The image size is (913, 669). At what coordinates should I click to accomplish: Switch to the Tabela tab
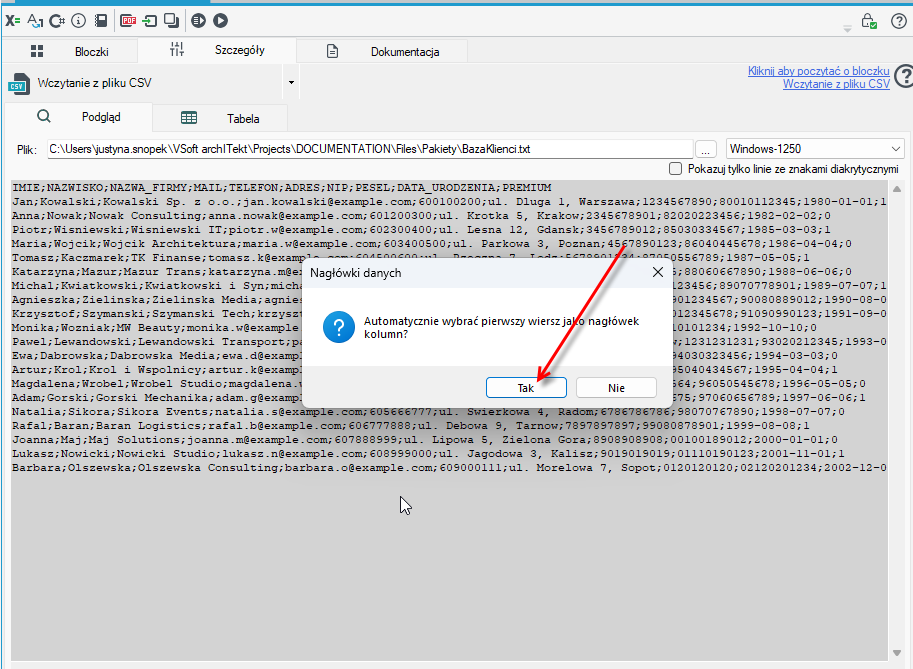click(x=220, y=119)
